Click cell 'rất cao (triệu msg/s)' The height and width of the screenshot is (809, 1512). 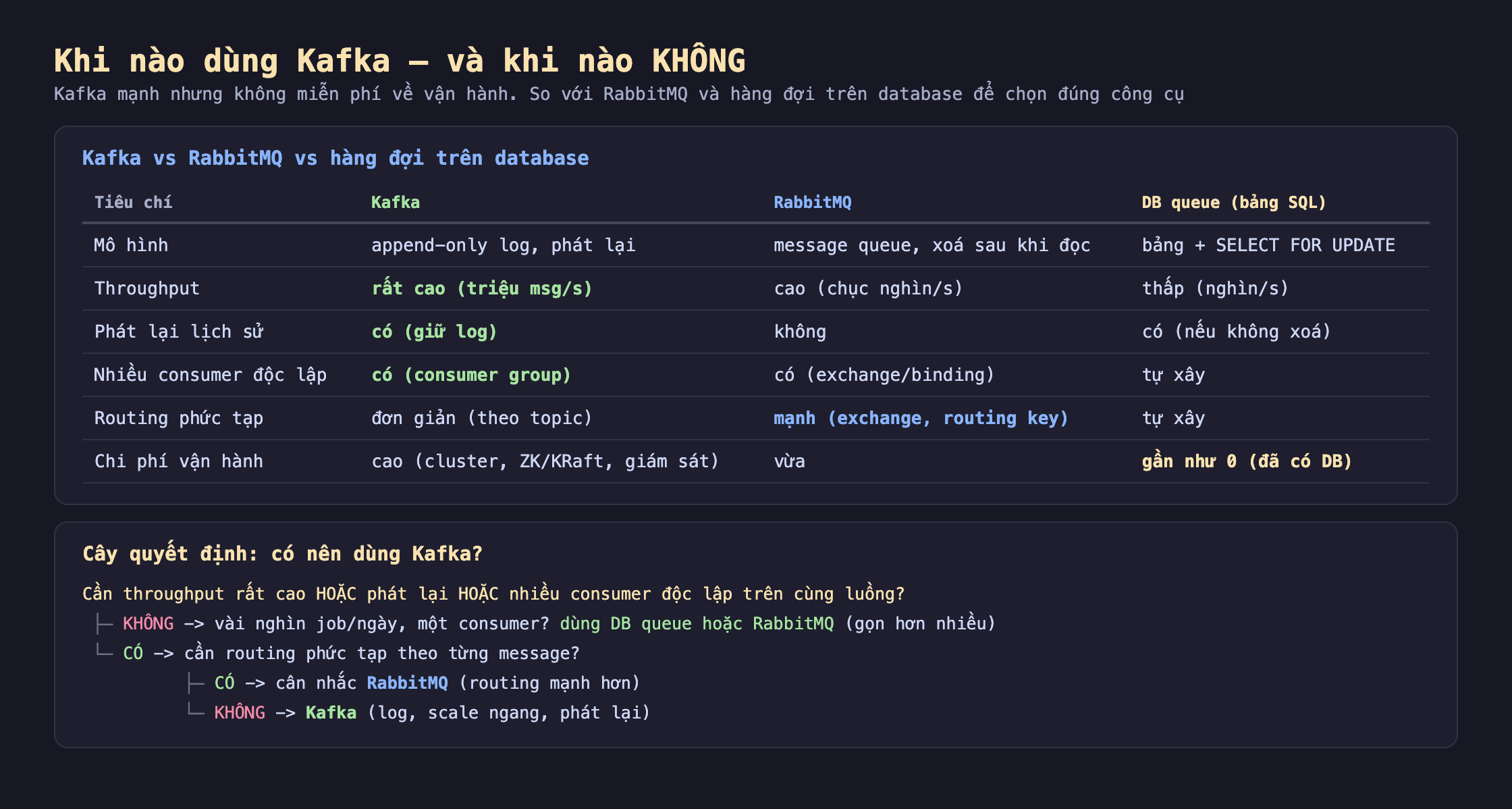click(x=482, y=288)
